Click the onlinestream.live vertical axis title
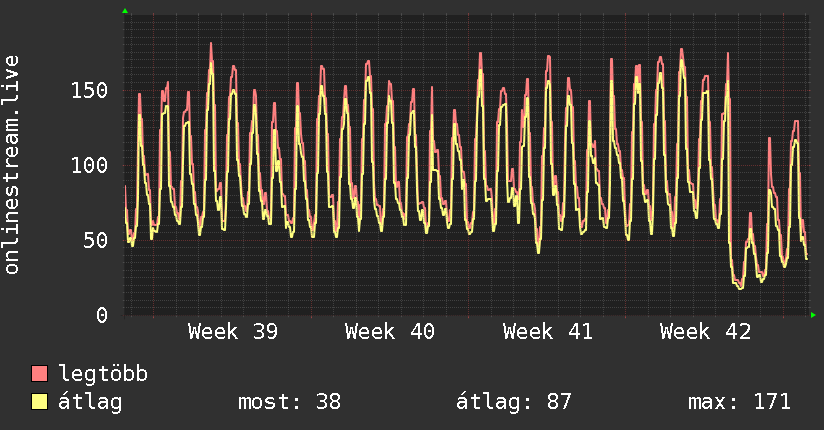Image resolution: width=824 pixels, height=430 pixels. 11,165
